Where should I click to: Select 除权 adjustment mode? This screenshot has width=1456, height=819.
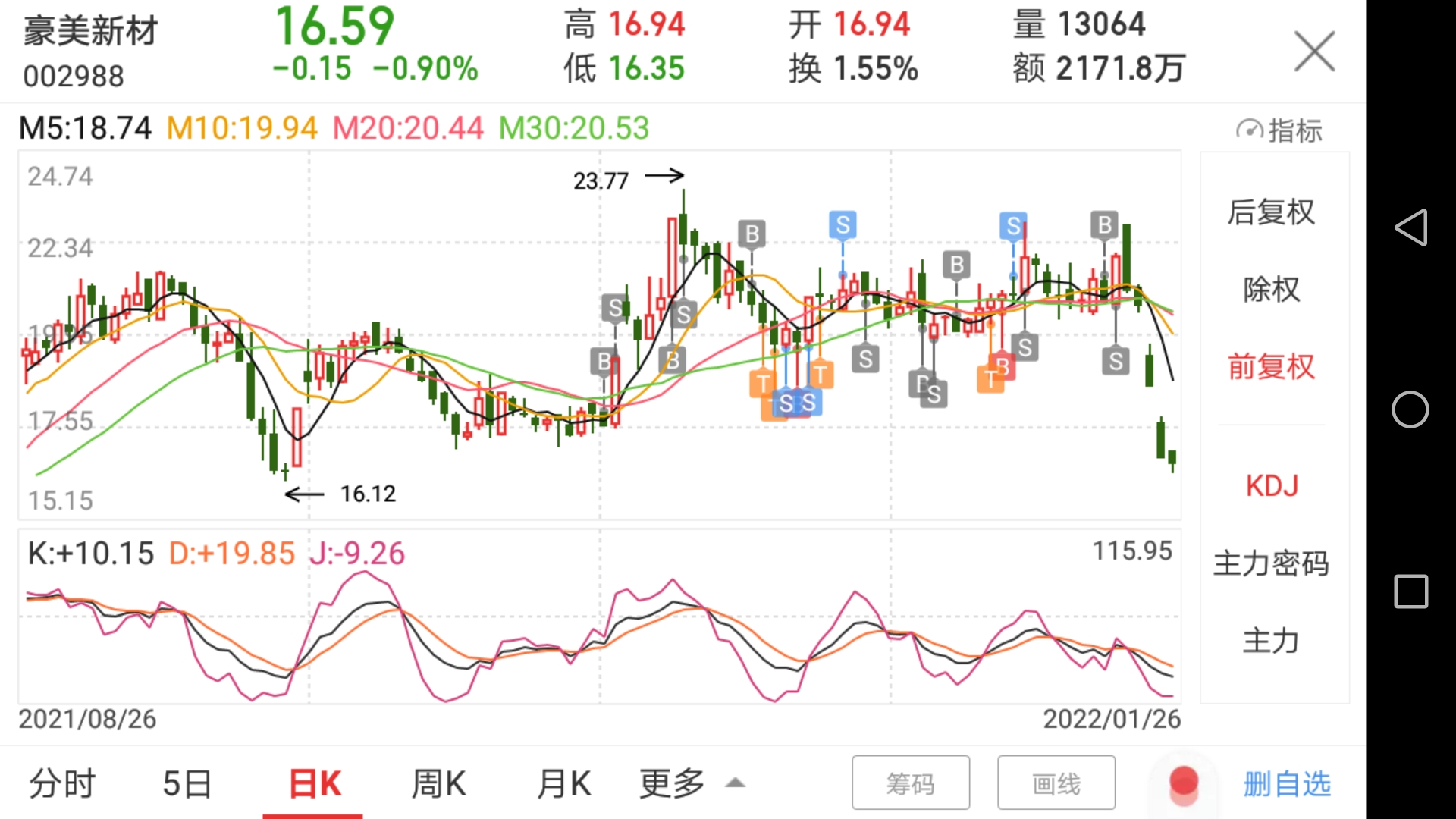click(1272, 290)
